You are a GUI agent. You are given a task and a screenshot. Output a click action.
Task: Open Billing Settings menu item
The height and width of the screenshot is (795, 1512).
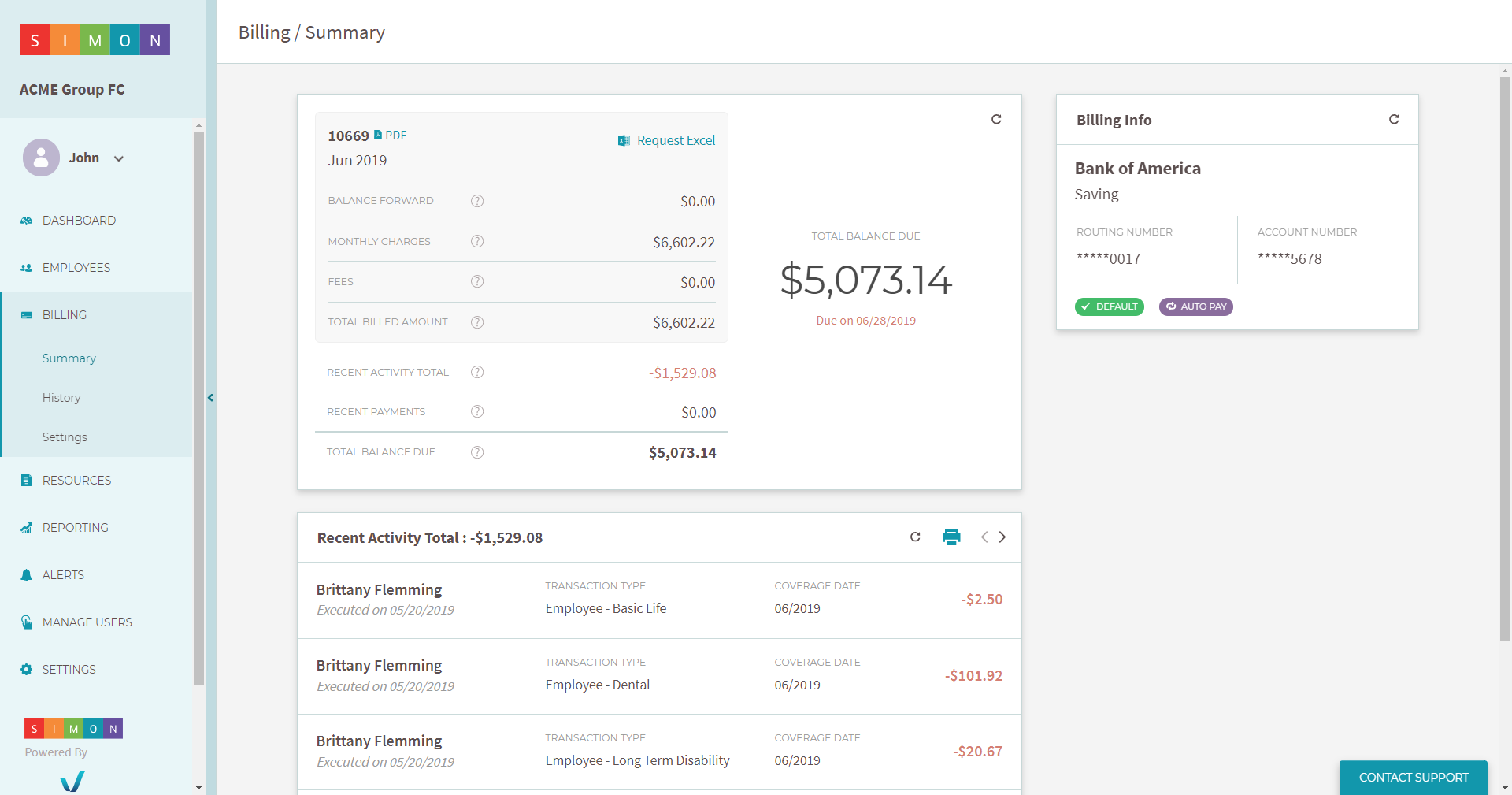(65, 437)
